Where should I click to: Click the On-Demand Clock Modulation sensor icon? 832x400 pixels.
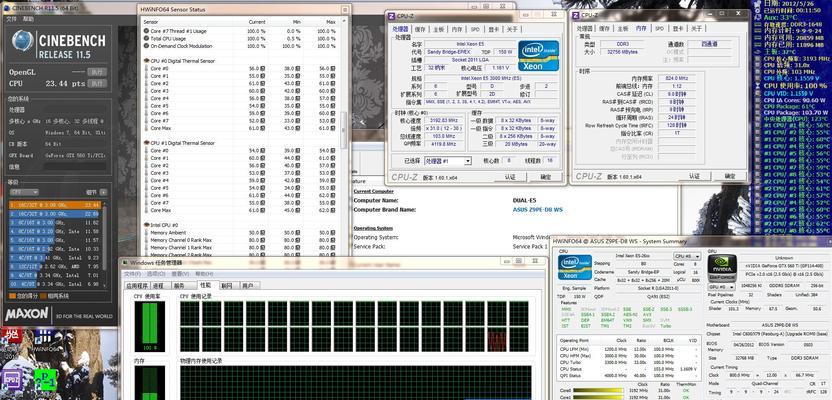pyautogui.click(x=146, y=46)
